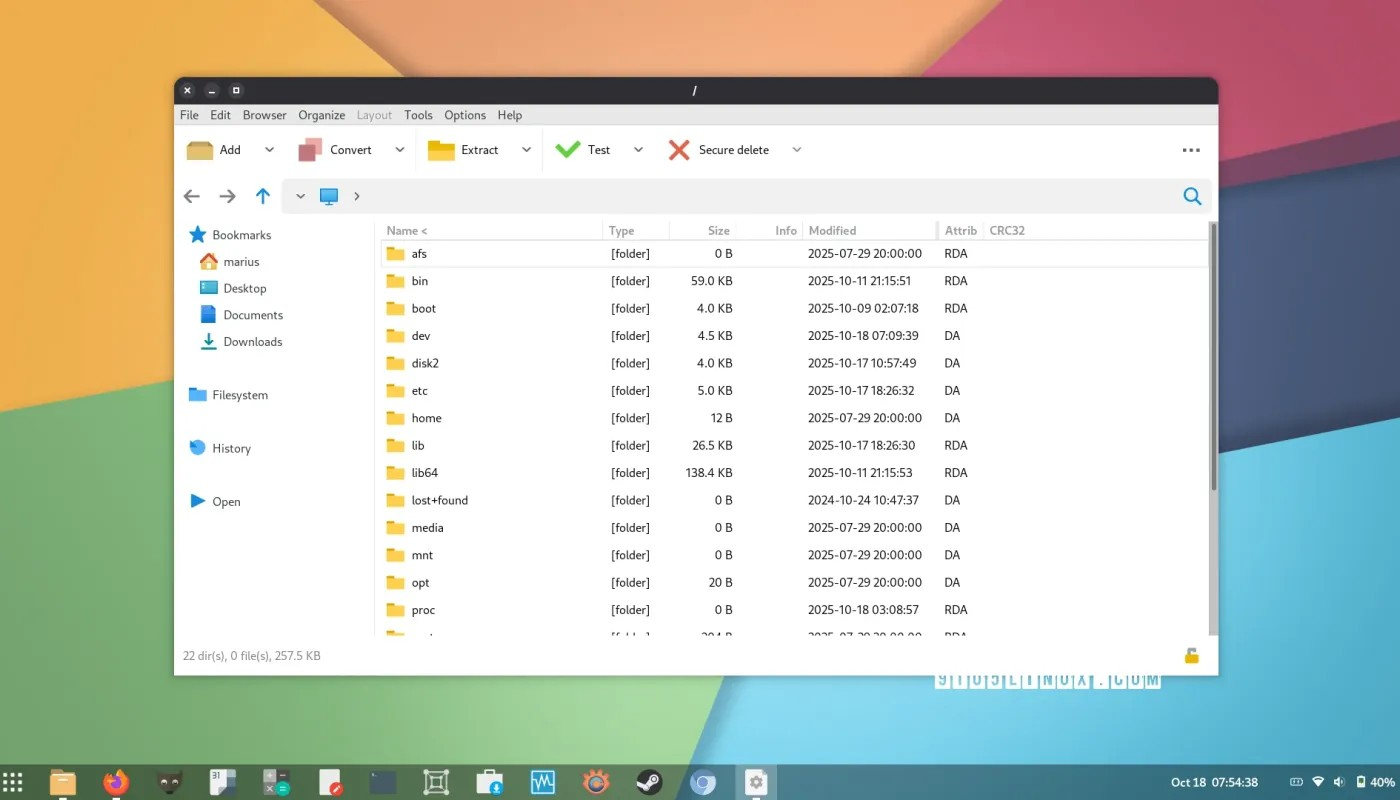Select Downloads bookmark in sidebar
Screen dimensions: 1400x800
coord(252,342)
